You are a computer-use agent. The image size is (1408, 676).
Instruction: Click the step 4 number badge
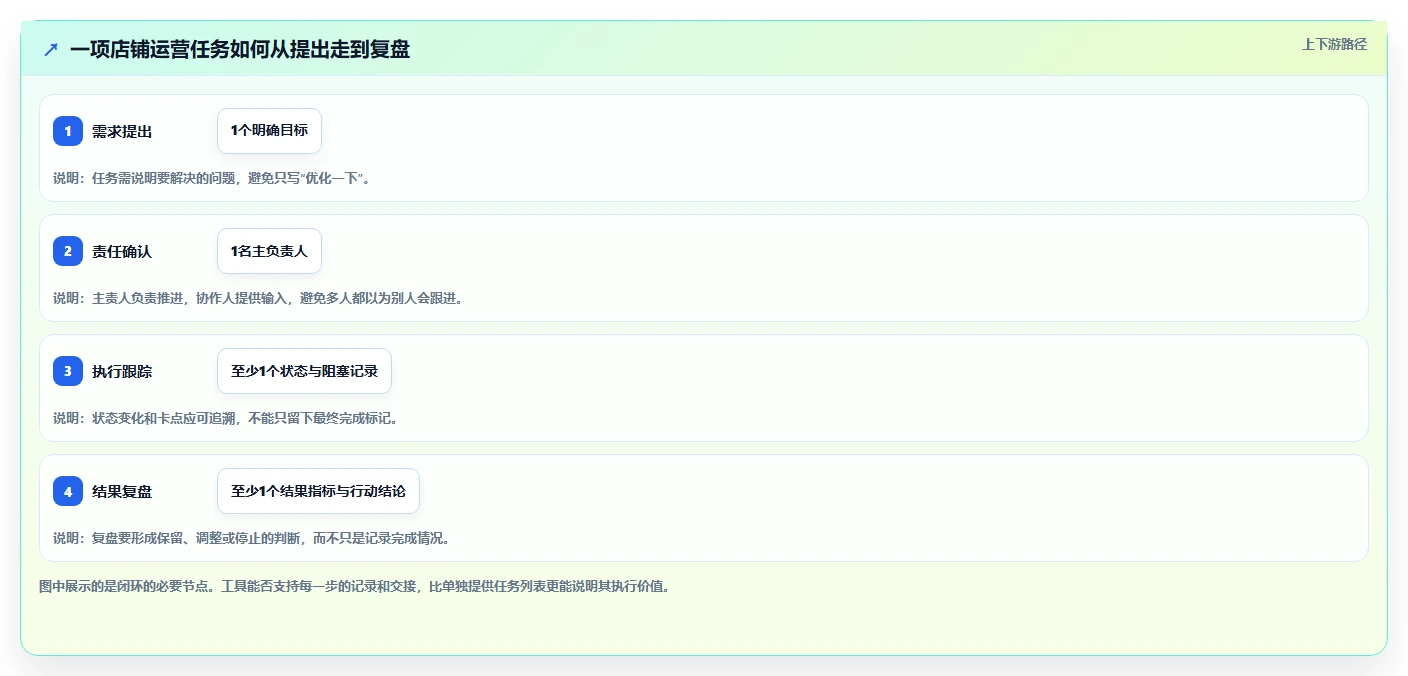[68, 491]
